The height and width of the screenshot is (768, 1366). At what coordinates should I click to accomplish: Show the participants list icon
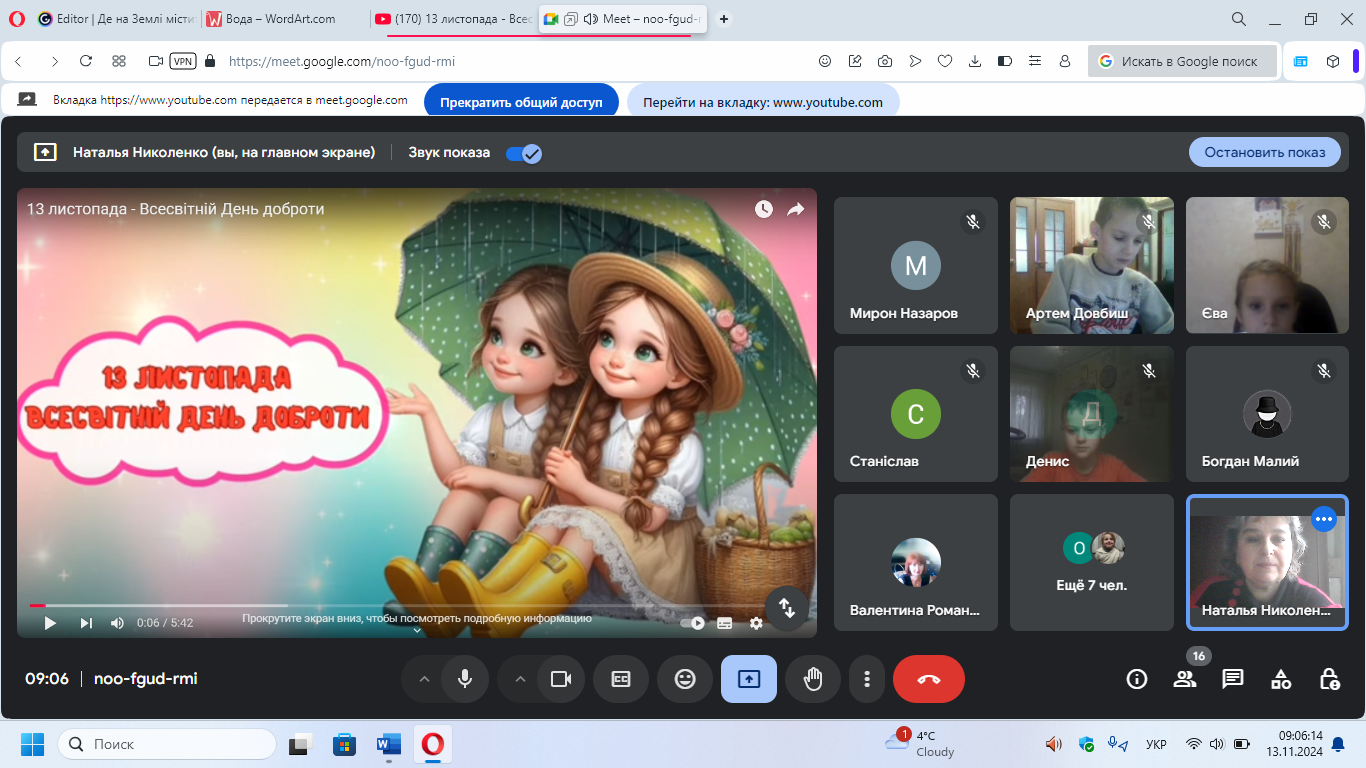coord(1185,679)
